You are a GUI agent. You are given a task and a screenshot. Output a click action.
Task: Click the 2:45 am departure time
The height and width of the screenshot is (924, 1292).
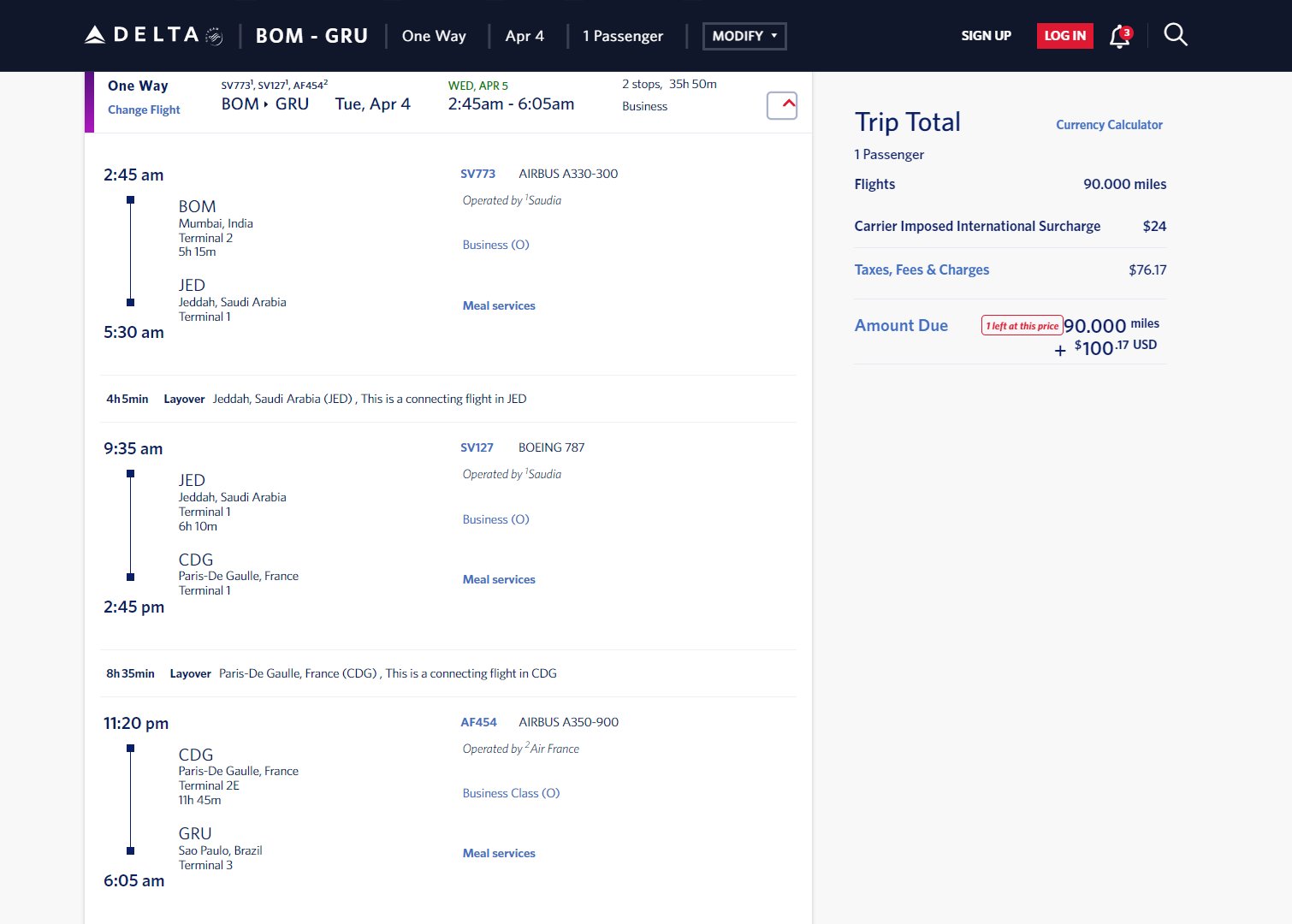point(133,175)
